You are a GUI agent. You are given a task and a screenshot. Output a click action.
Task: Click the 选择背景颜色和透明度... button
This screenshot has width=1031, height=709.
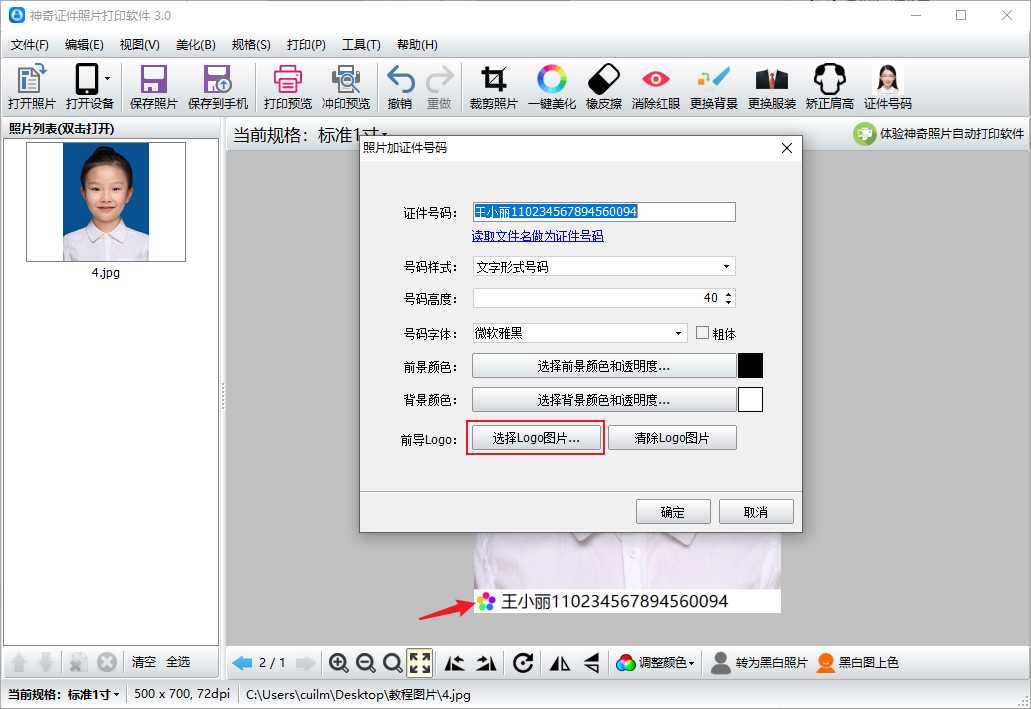(604, 400)
